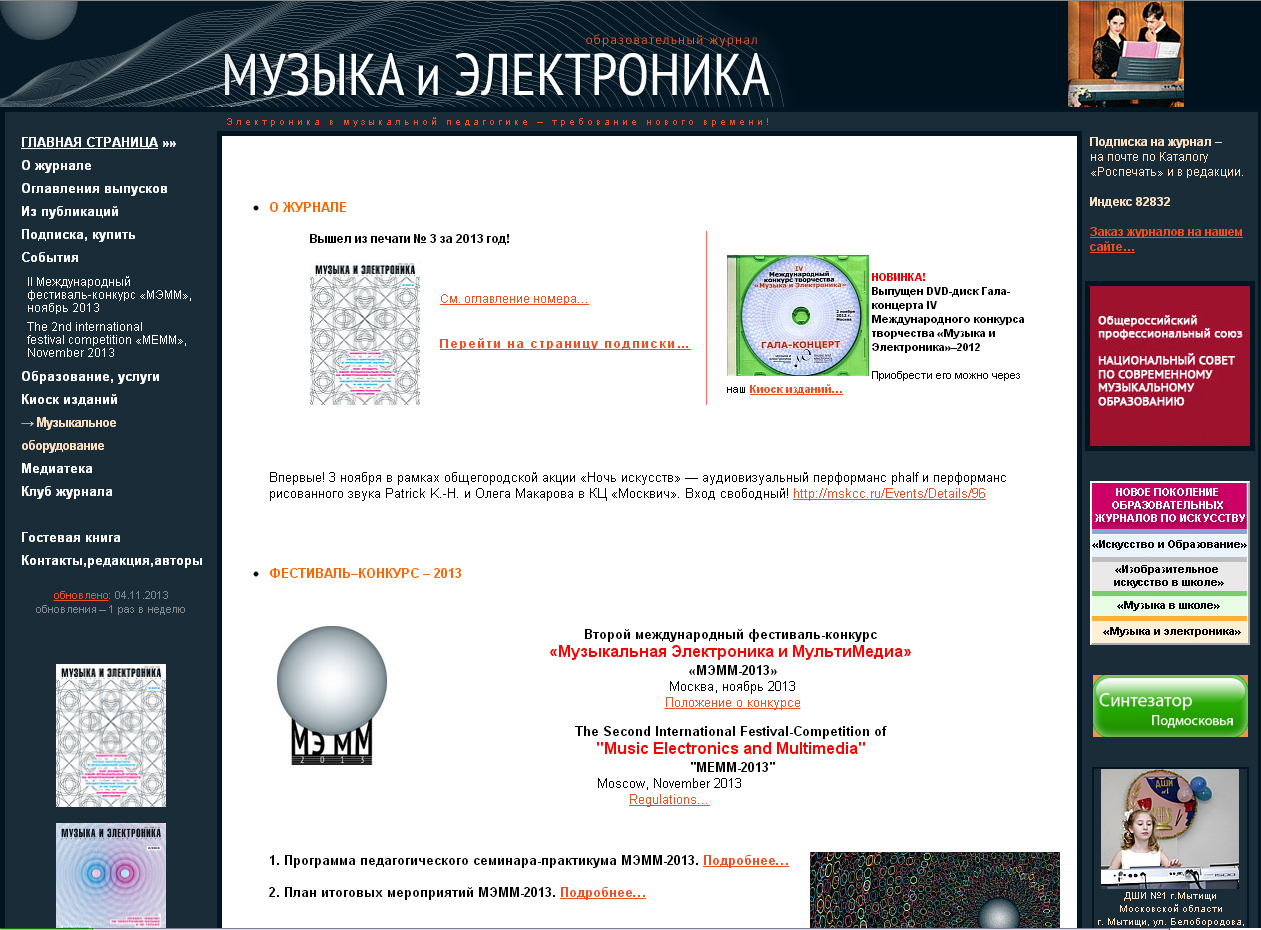Click the colorful sphere pattern image
This screenshot has width=1261, height=930.
click(934, 890)
